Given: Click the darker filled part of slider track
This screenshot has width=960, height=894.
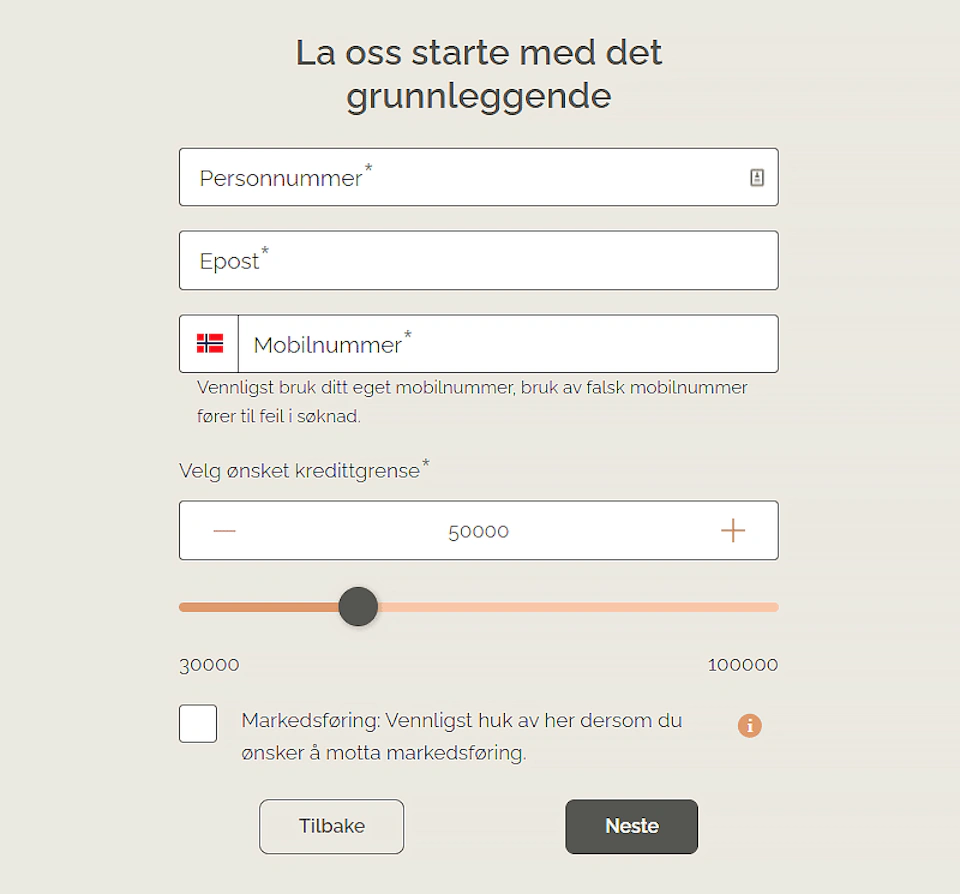Looking at the screenshot, I should [x=258, y=607].
